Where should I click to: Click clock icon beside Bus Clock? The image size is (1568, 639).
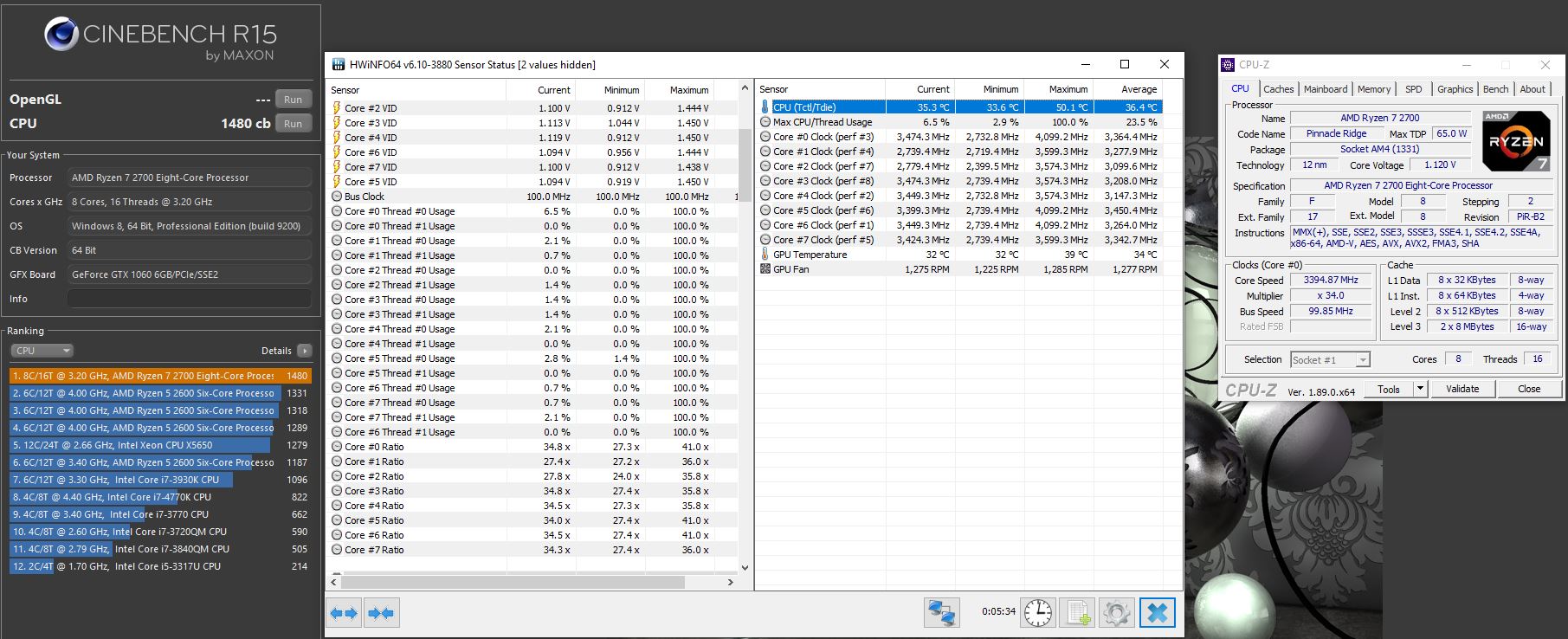(337, 197)
